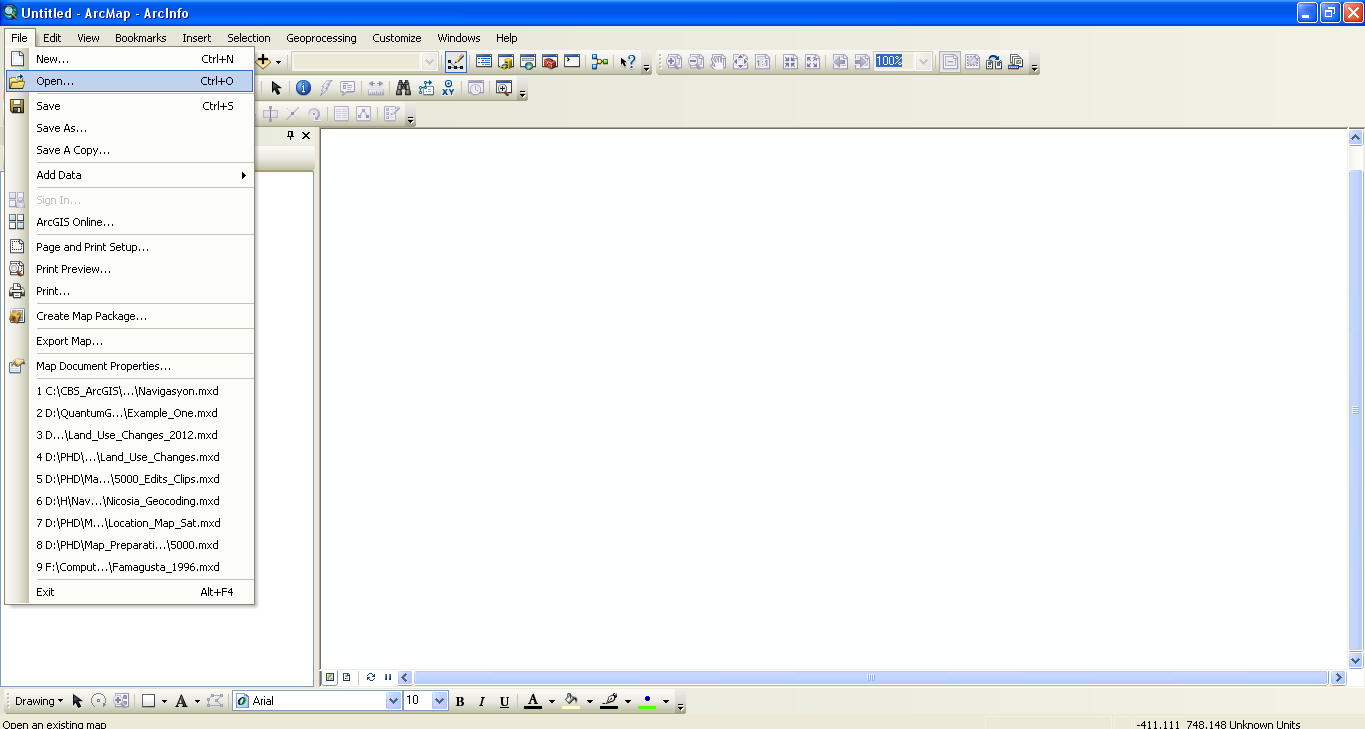Show the Table Of Contents window icon
1365x729 pixels.
coord(484,61)
